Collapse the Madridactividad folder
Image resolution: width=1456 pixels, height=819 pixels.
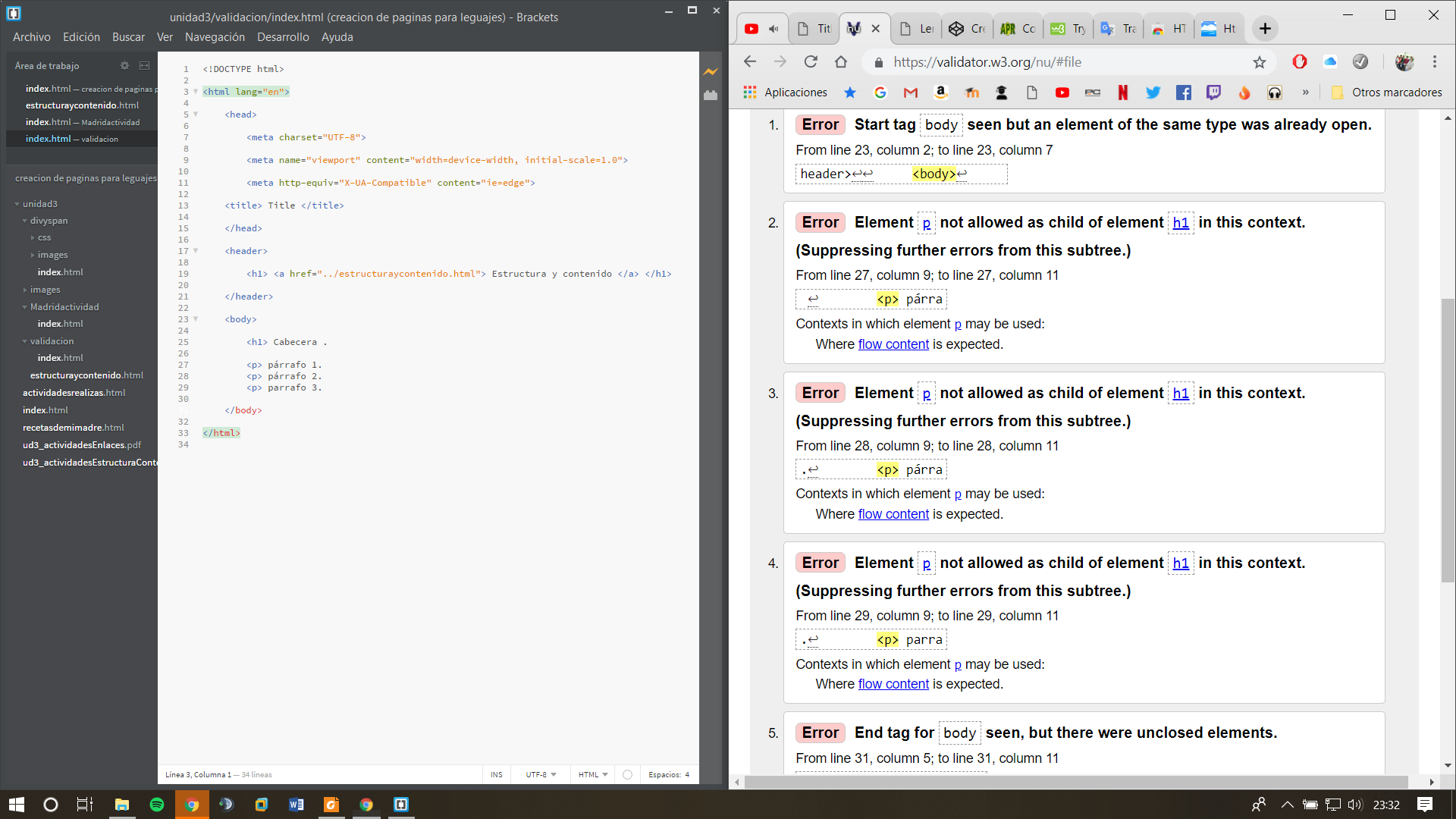[25, 307]
